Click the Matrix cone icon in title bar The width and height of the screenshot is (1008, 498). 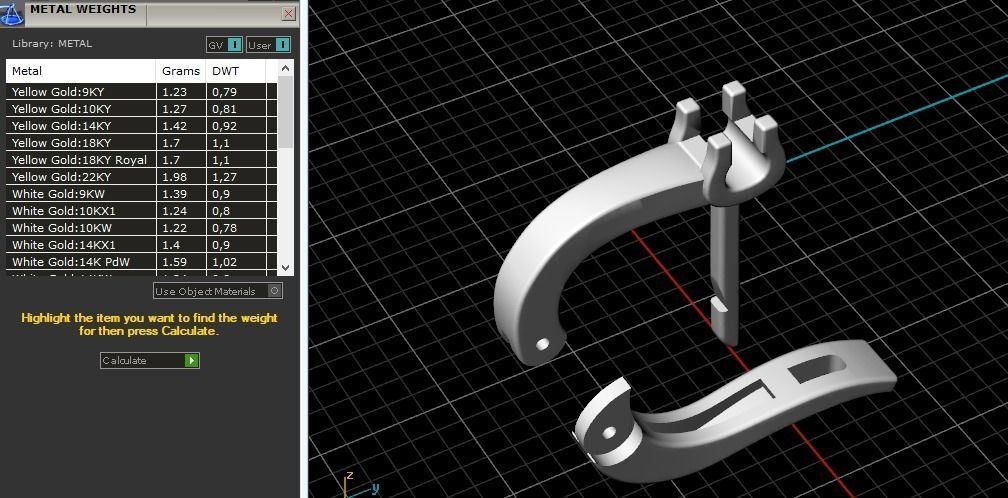[x=11, y=14]
